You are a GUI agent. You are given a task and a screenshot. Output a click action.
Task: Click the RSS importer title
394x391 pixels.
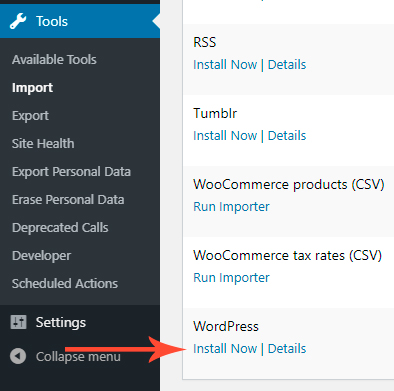[x=205, y=42]
